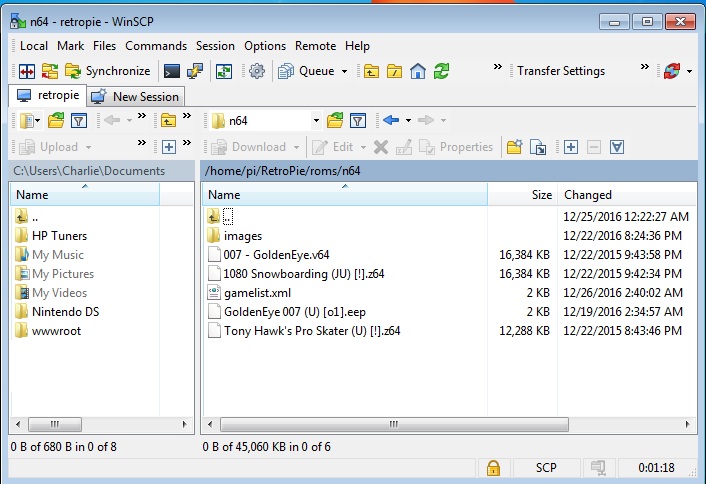This screenshot has height=485, width=706.
Task: Click the Queue button
Action: pos(306,71)
